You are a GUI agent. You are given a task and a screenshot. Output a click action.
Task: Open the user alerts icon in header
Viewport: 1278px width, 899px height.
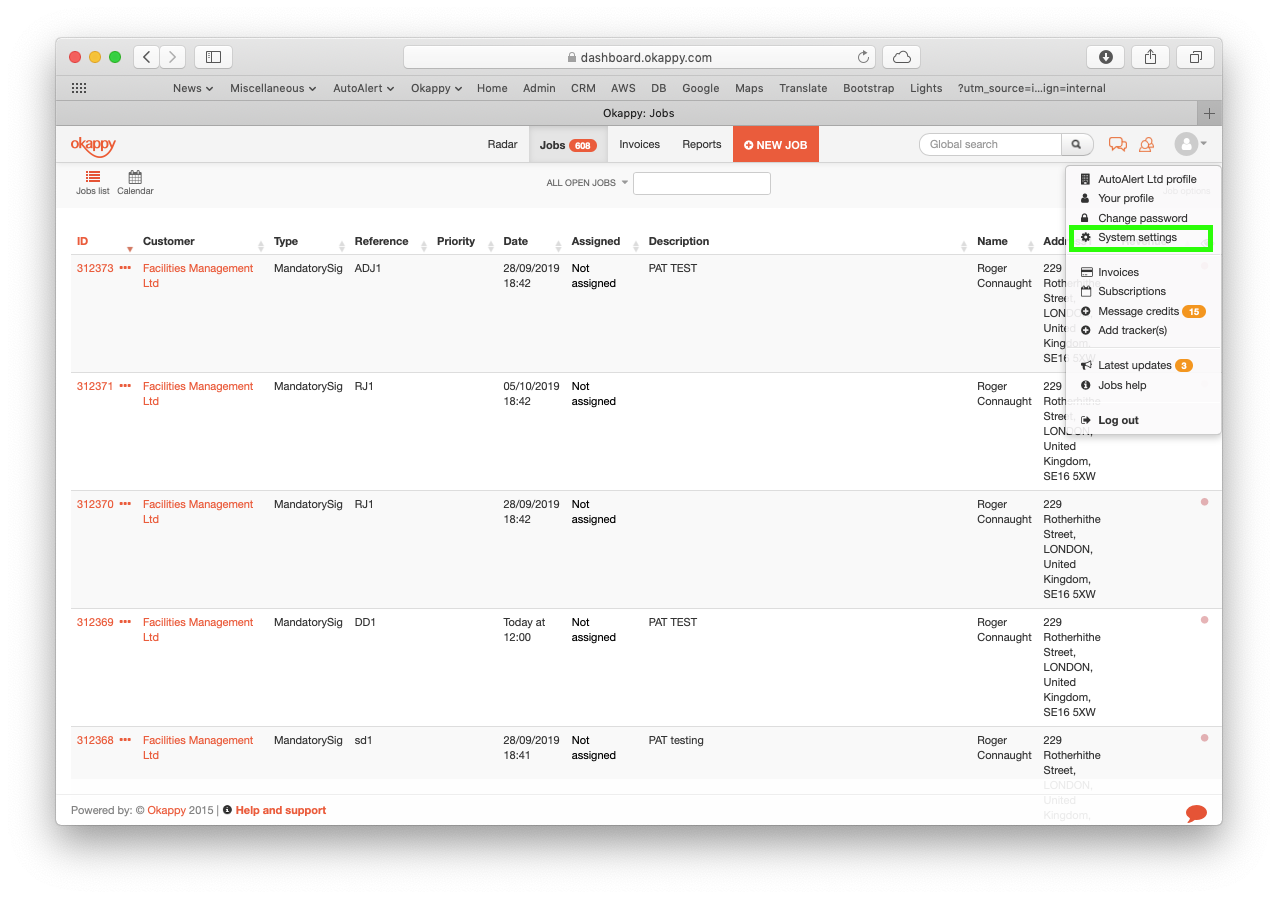point(1147,144)
